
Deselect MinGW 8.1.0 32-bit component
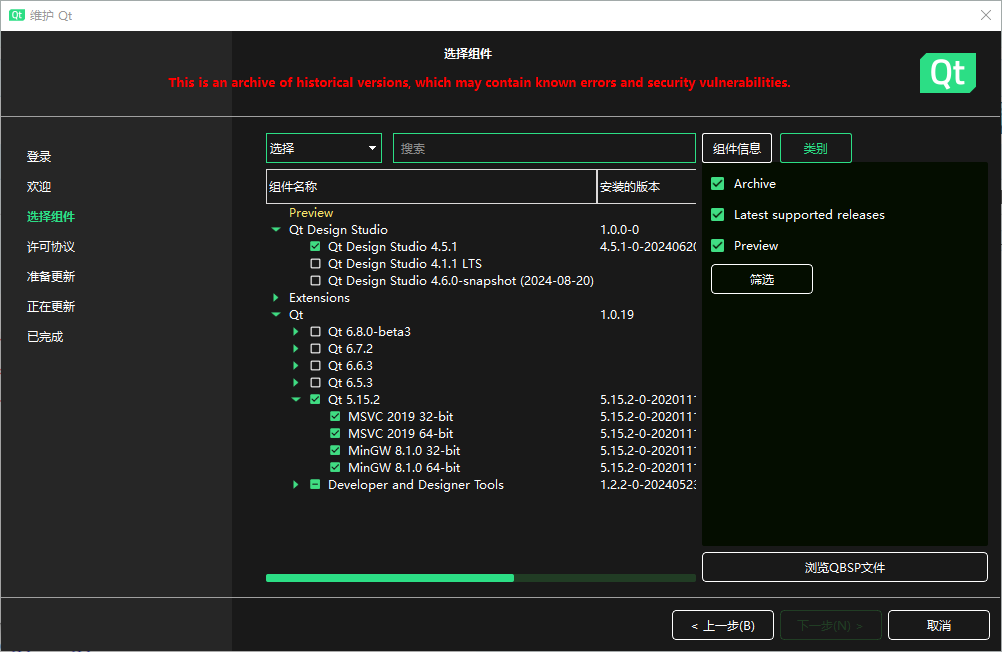point(336,451)
